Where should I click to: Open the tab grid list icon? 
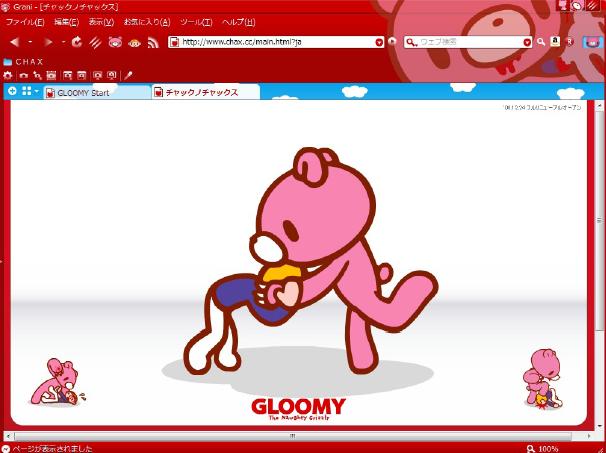tap(27, 91)
